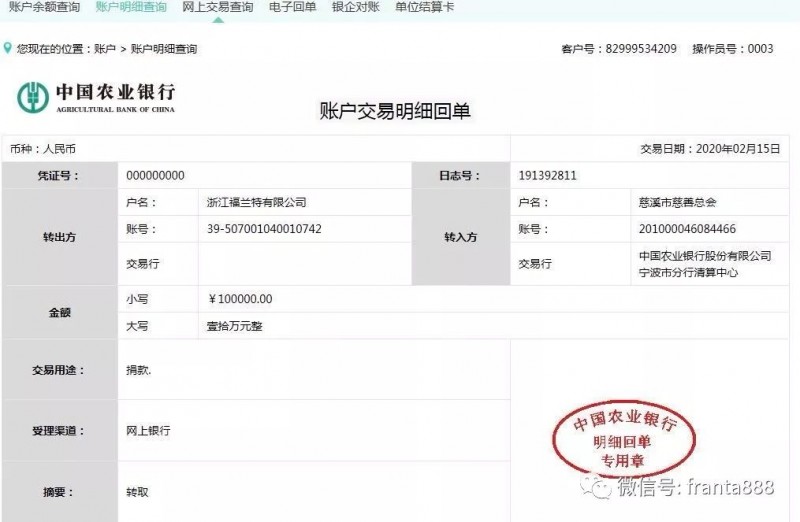
Task: Select payee account 201000046084466
Action: pos(687,229)
